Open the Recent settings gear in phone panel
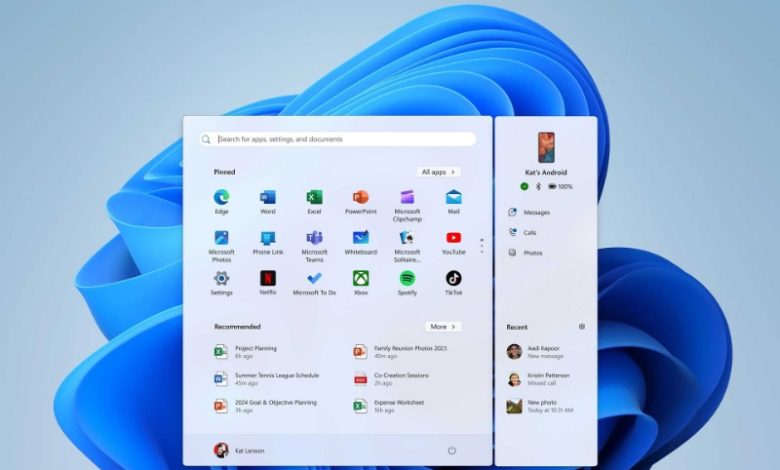The width and height of the screenshot is (780, 470). (582, 327)
